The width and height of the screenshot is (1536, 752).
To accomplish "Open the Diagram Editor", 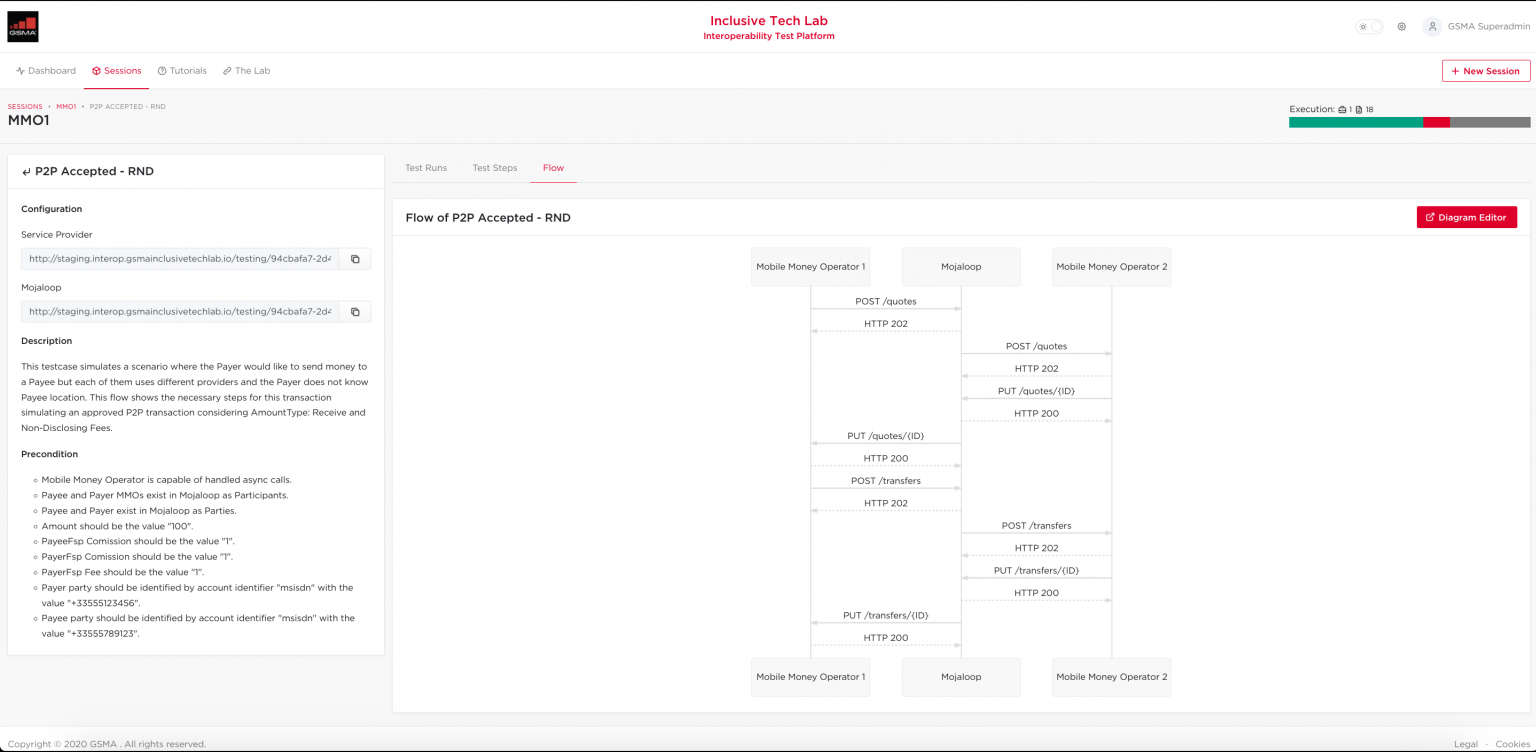I will coord(1466,217).
